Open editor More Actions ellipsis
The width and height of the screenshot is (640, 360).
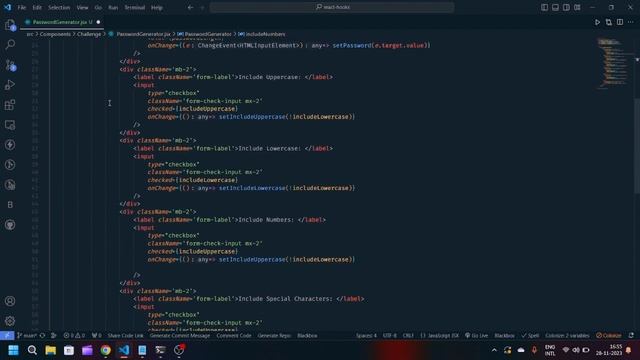coord(631,22)
